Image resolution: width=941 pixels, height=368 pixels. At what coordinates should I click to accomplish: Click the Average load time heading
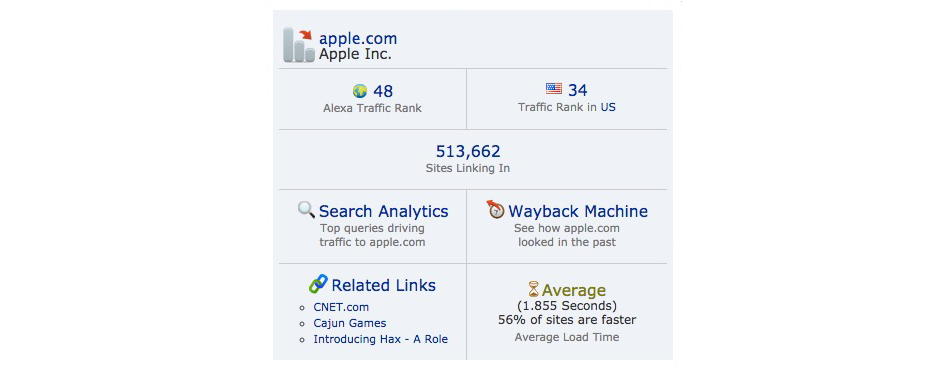tap(574, 291)
